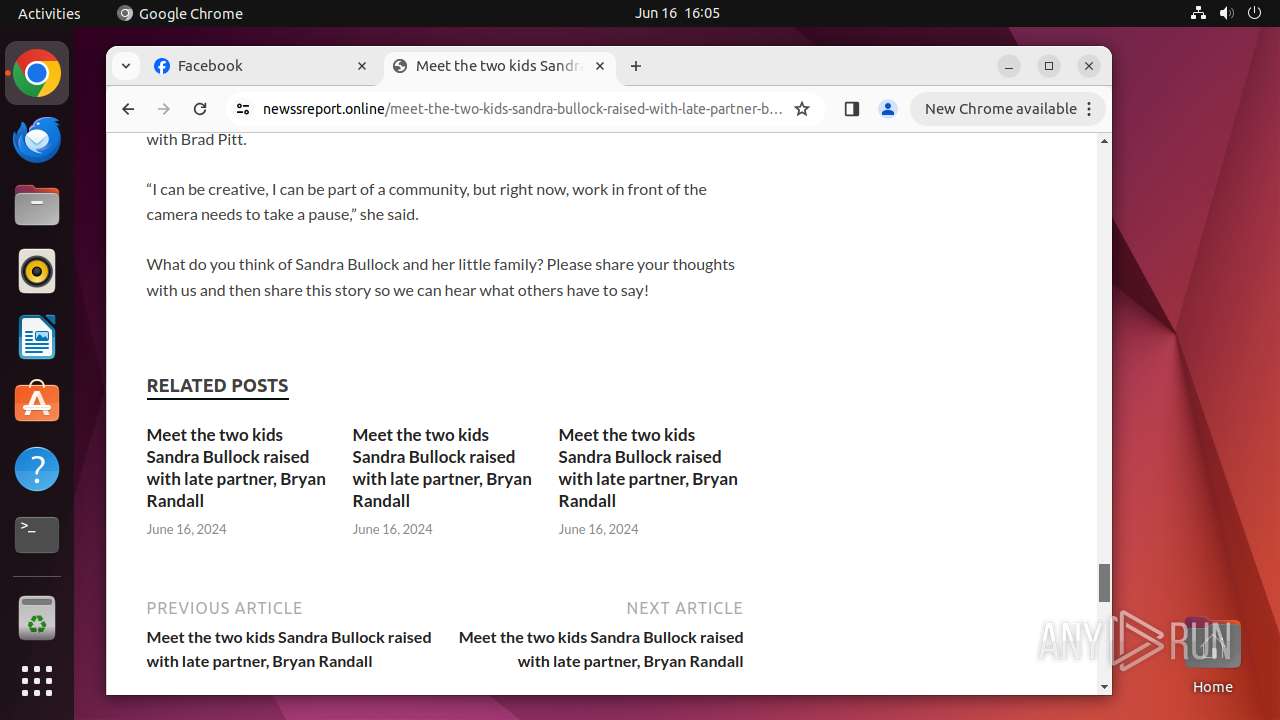1280x720 pixels.
Task: Open Ubuntu Software store icon
Action: pyautogui.click(x=37, y=402)
